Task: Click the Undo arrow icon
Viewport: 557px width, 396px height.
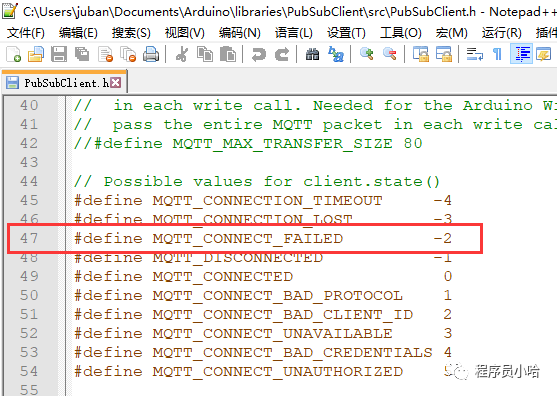Action: [x=259, y=54]
